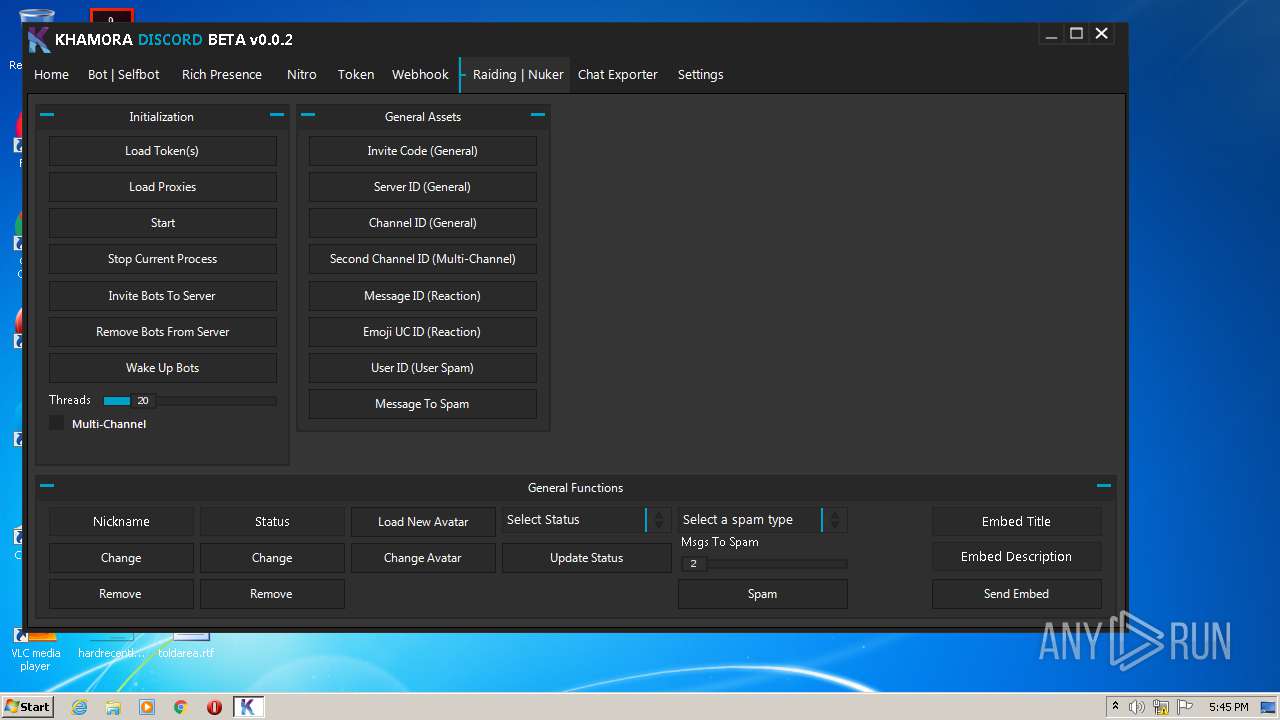Go to the Rich Presence tab
Screen dimensions: 1280x720
(x=222, y=75)
